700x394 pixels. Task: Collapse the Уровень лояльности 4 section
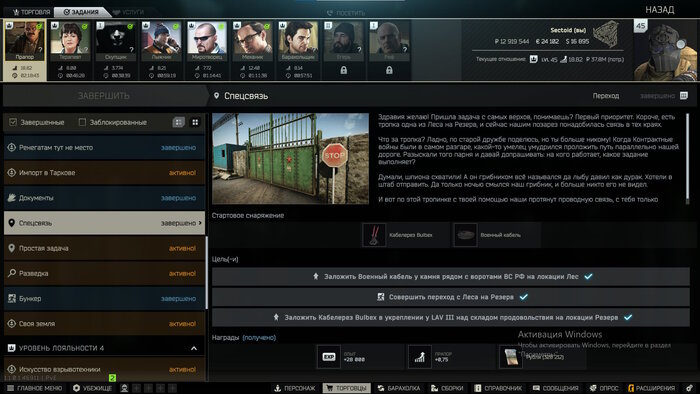click(194, 348)
